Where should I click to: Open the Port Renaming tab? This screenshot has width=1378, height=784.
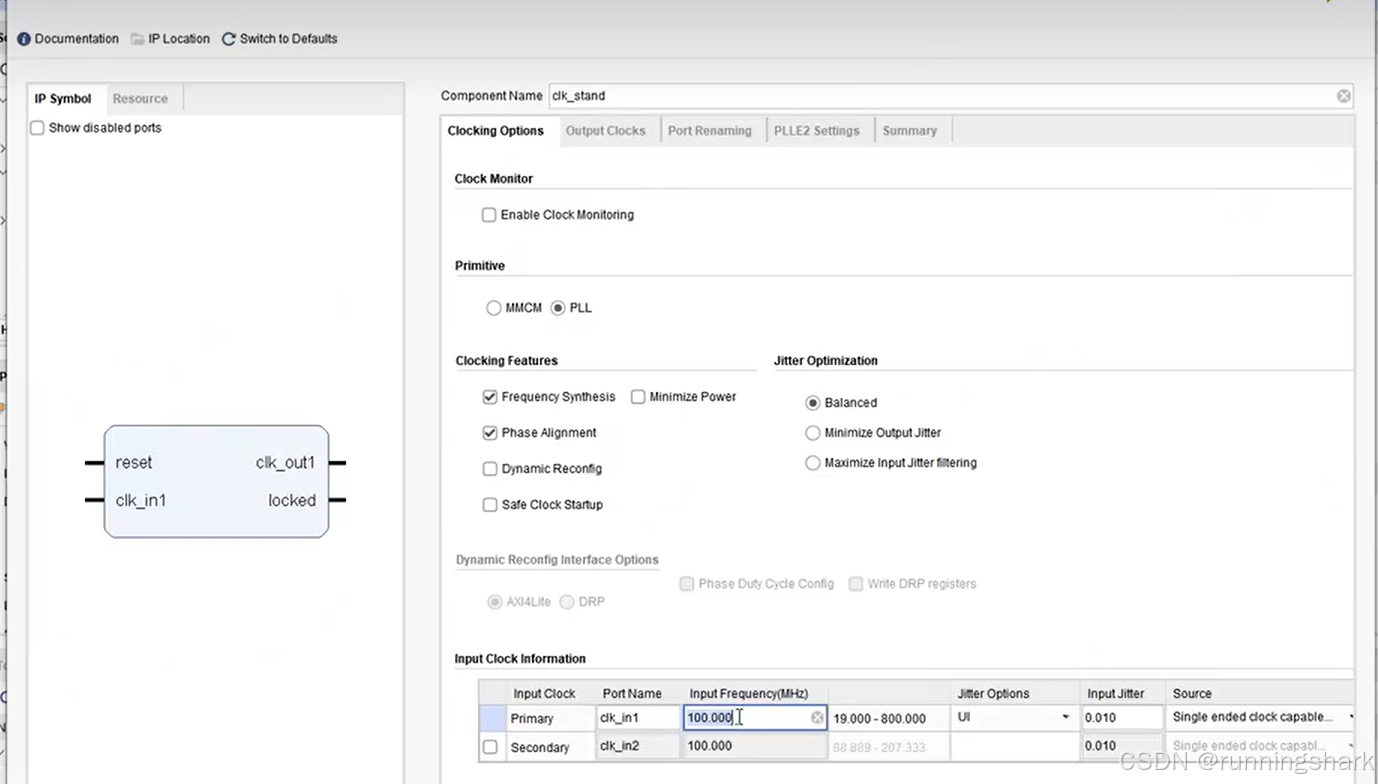pos(710,131)
